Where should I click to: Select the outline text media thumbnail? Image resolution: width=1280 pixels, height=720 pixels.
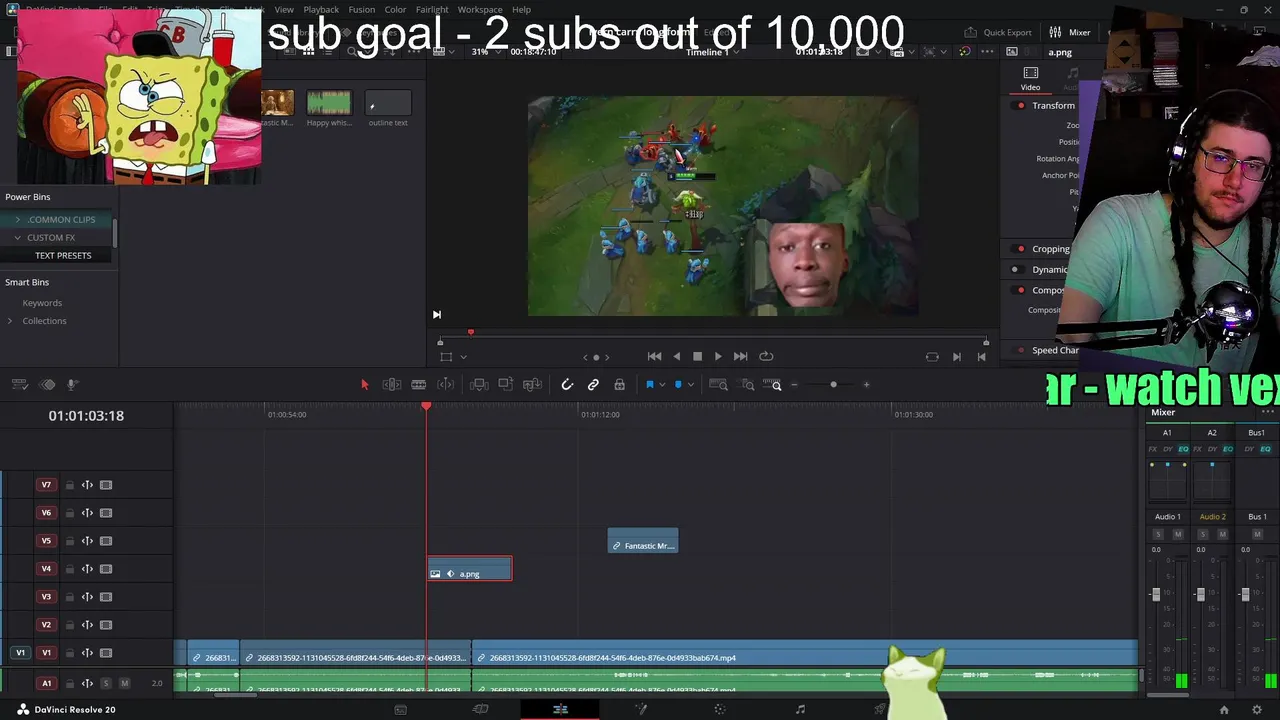388,104
